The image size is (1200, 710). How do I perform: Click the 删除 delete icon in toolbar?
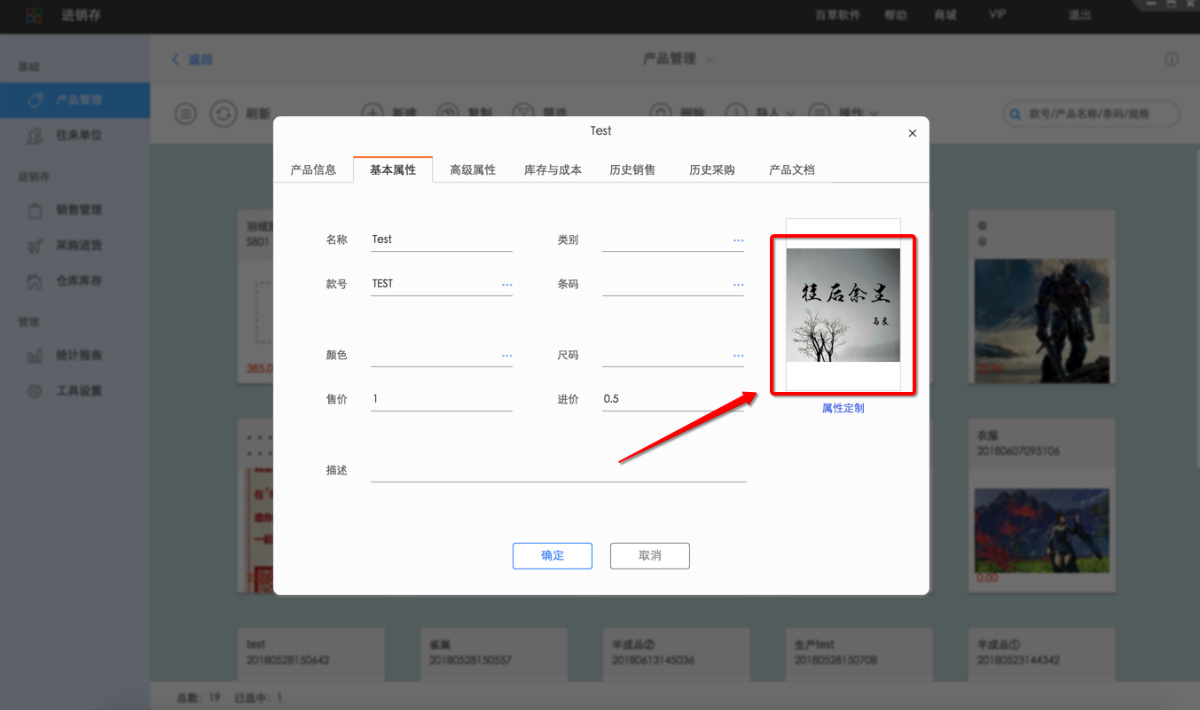pyautogui.click(x=660, y=113)
